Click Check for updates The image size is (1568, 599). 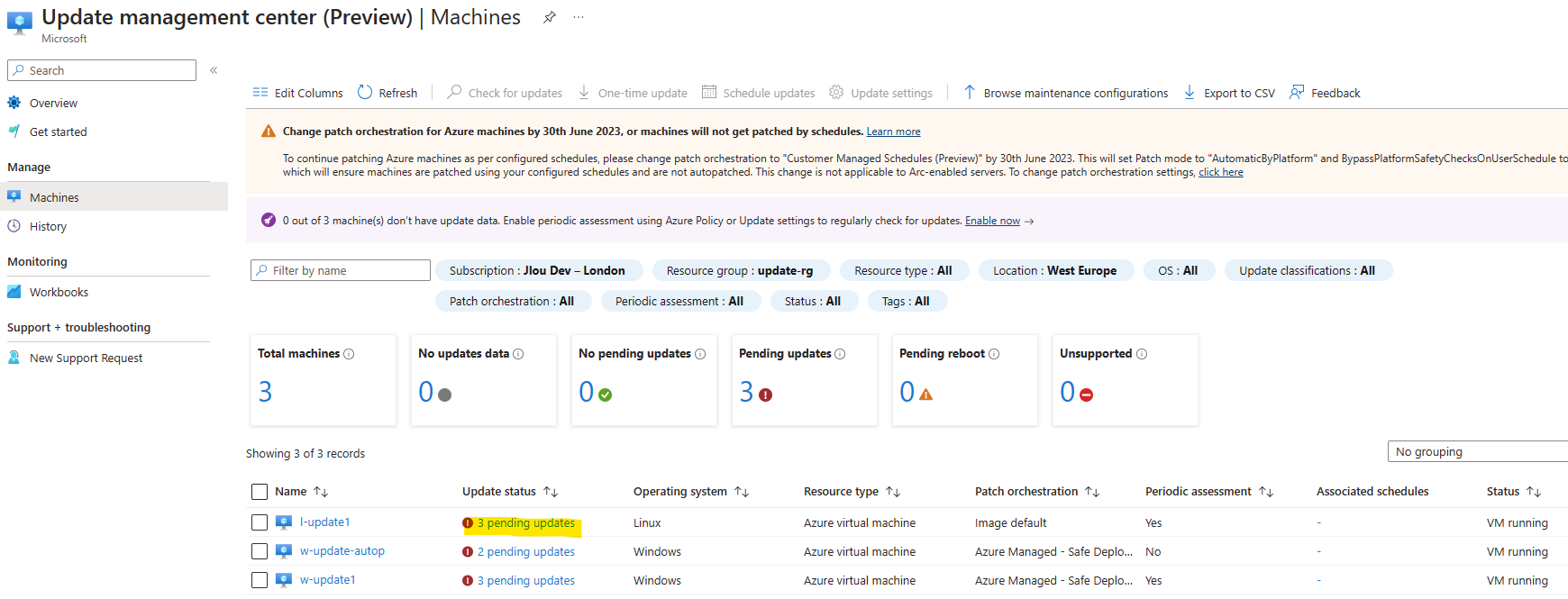505,93
